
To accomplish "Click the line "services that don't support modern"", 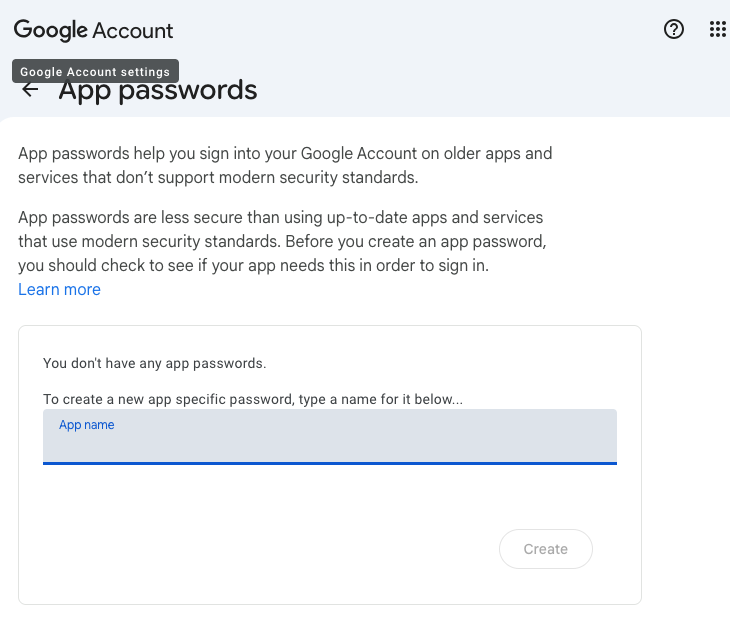I will pyautogui.click(x=217, y=178).
